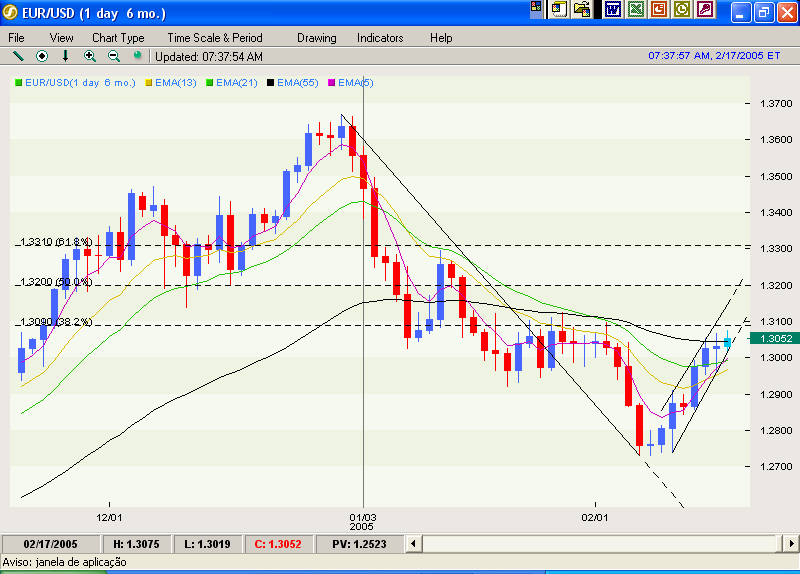
Task: Click the 'EUR/USD (1 day 6 mo.)' window title
Action: click(x=94, y=13)
